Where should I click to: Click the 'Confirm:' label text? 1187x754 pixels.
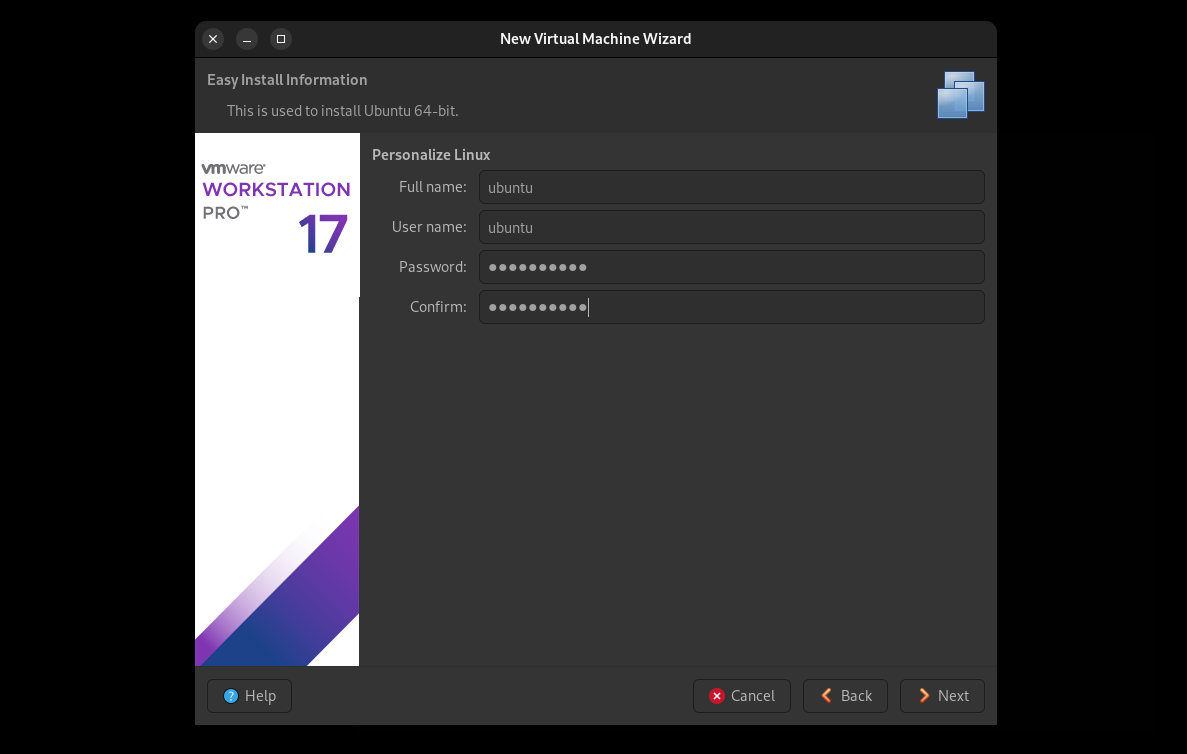438,307
